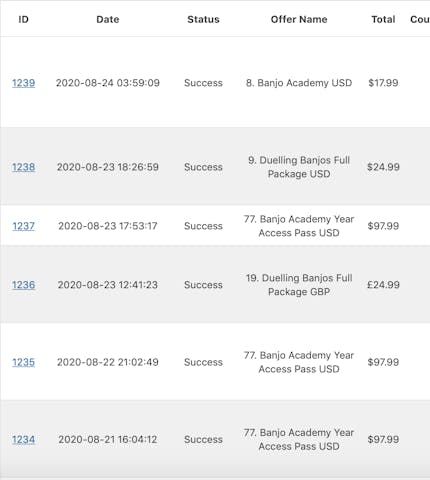Open order ID 1239 link
Image resolution: width=430 pixels, height=480 pixels.
coord(23,83)
